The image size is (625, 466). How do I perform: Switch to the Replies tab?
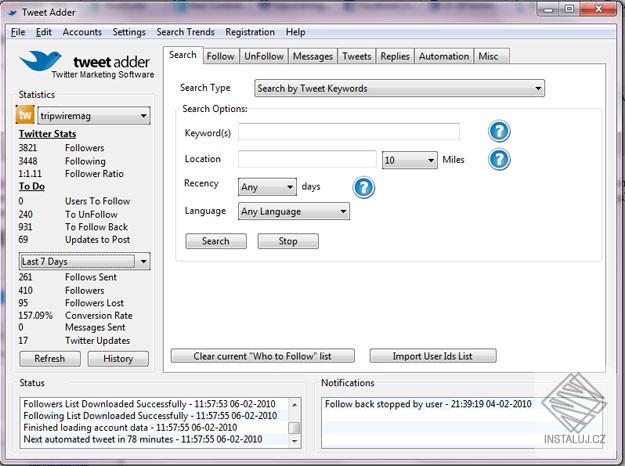tap(395, 56)
